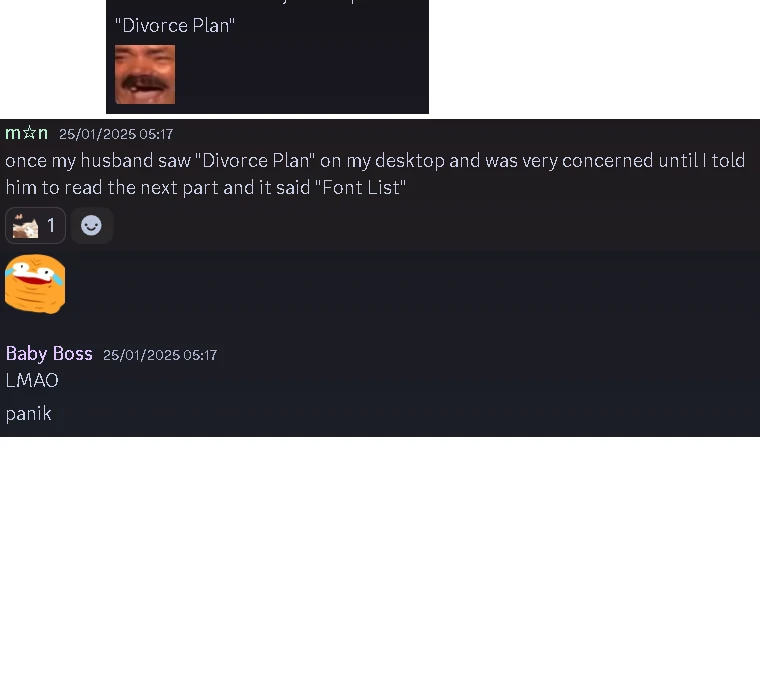This screenshot has width=760, height=677.
Task: Click the cat emoji reaction
Action: (x=25, y=226)
